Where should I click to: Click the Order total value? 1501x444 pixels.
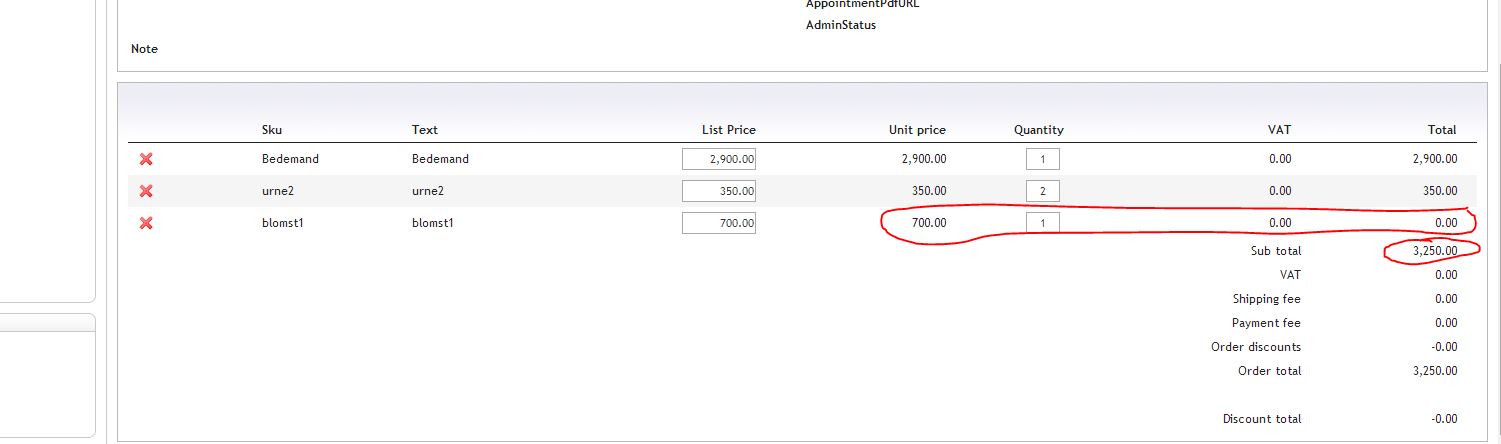1434,371
